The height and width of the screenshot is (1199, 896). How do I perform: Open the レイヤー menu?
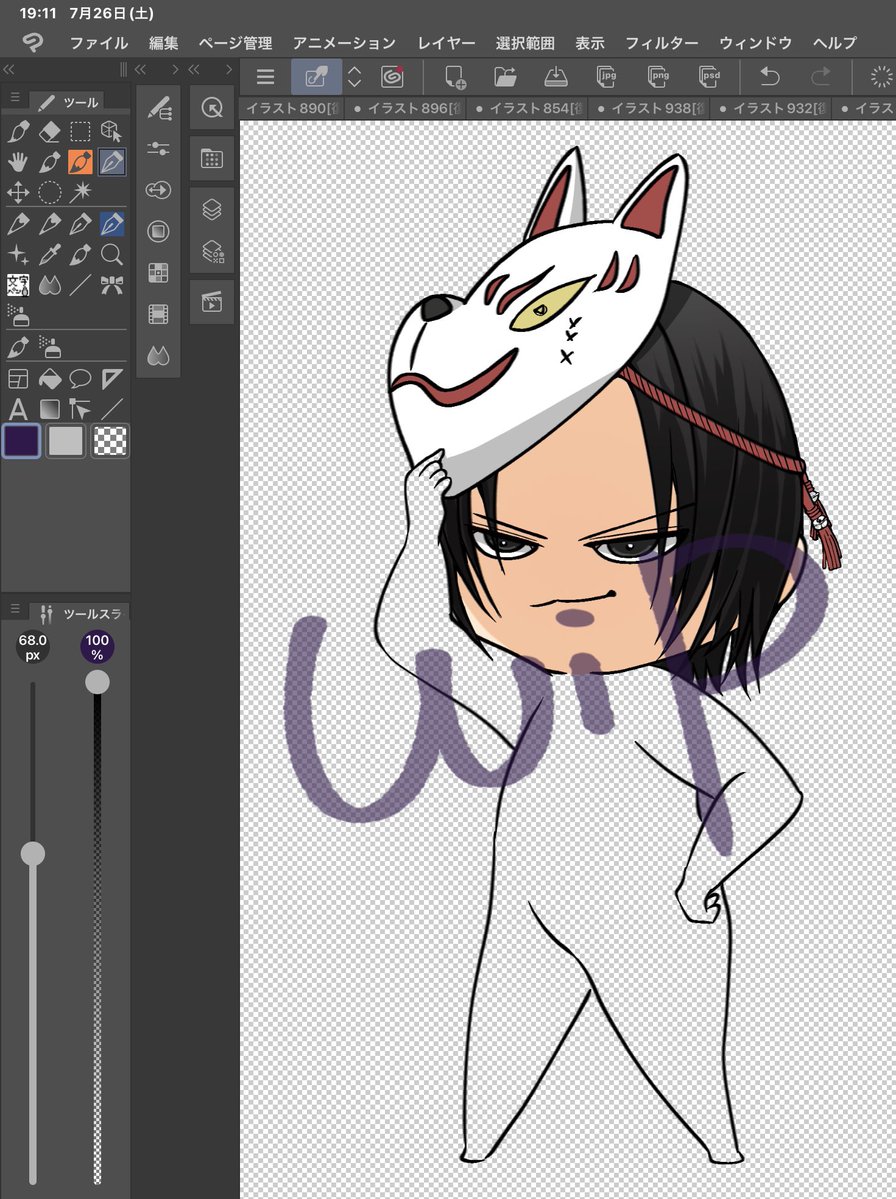(x=446, y=43)
